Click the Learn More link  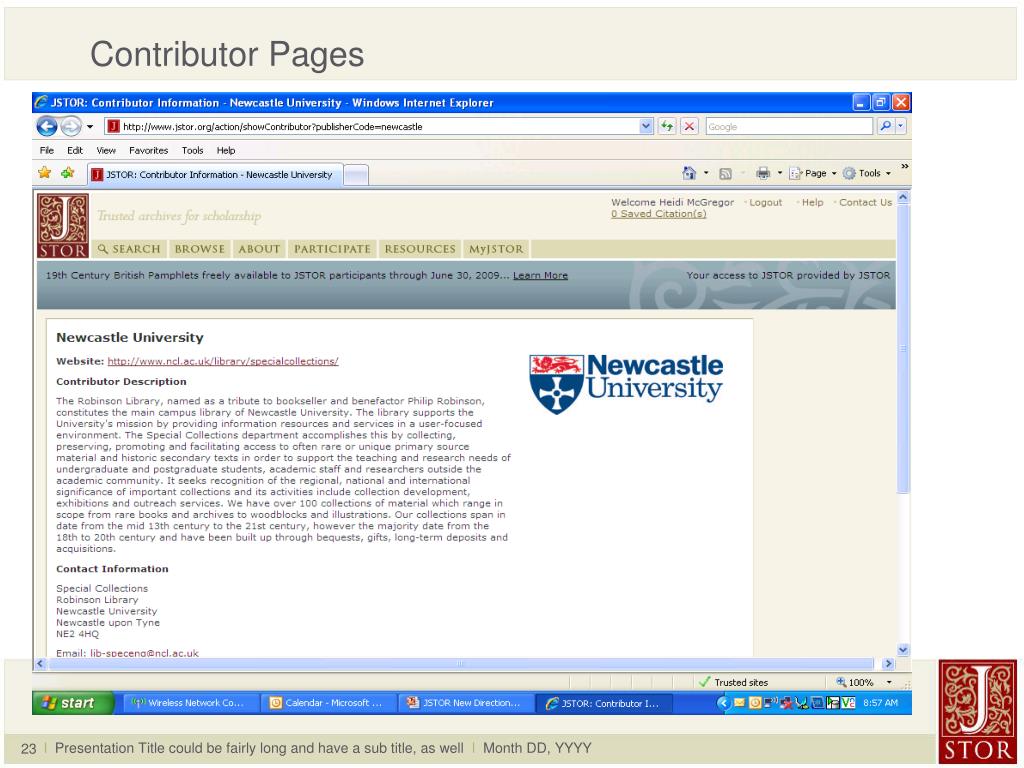(x=540, y=275)
